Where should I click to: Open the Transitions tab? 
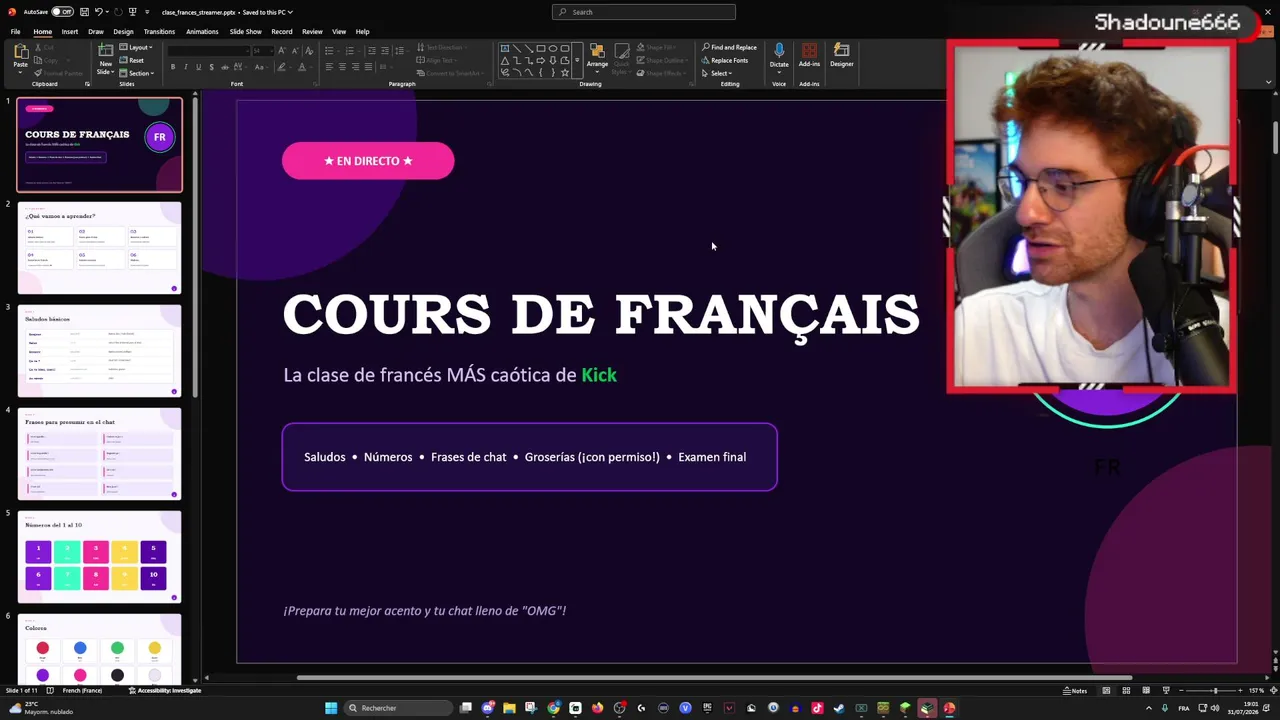tap(159, 32)
